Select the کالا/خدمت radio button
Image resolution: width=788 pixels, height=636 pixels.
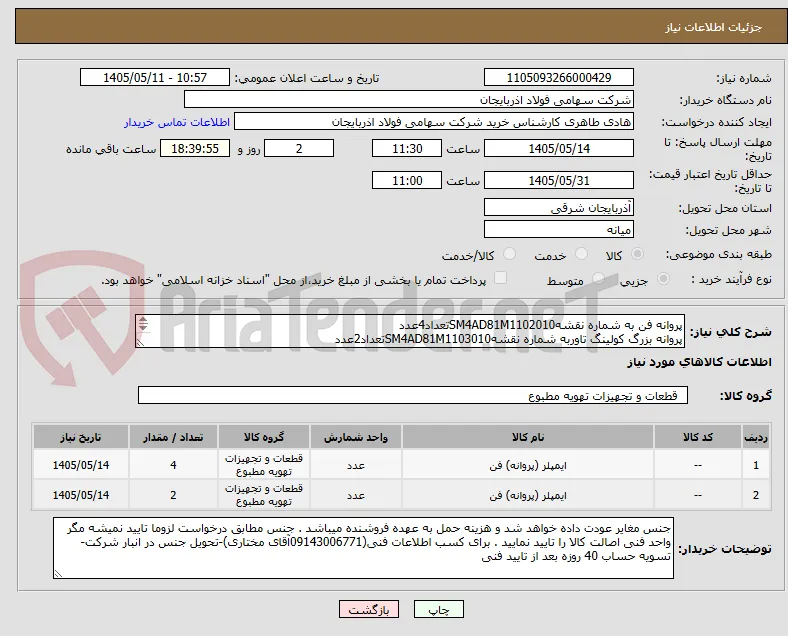coord(510,254)
